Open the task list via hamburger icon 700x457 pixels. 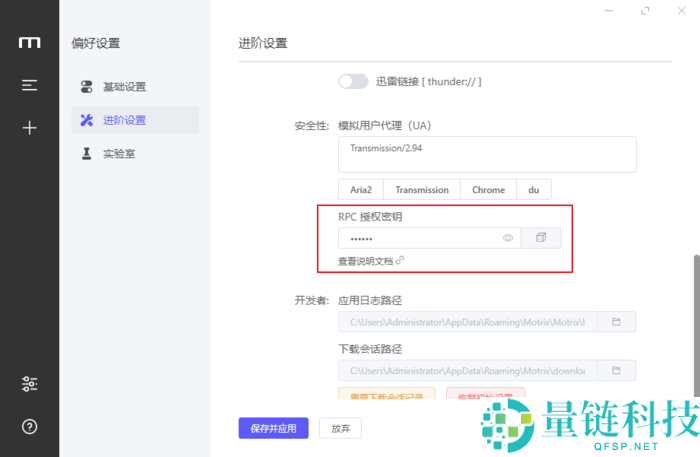click(29, 86)
